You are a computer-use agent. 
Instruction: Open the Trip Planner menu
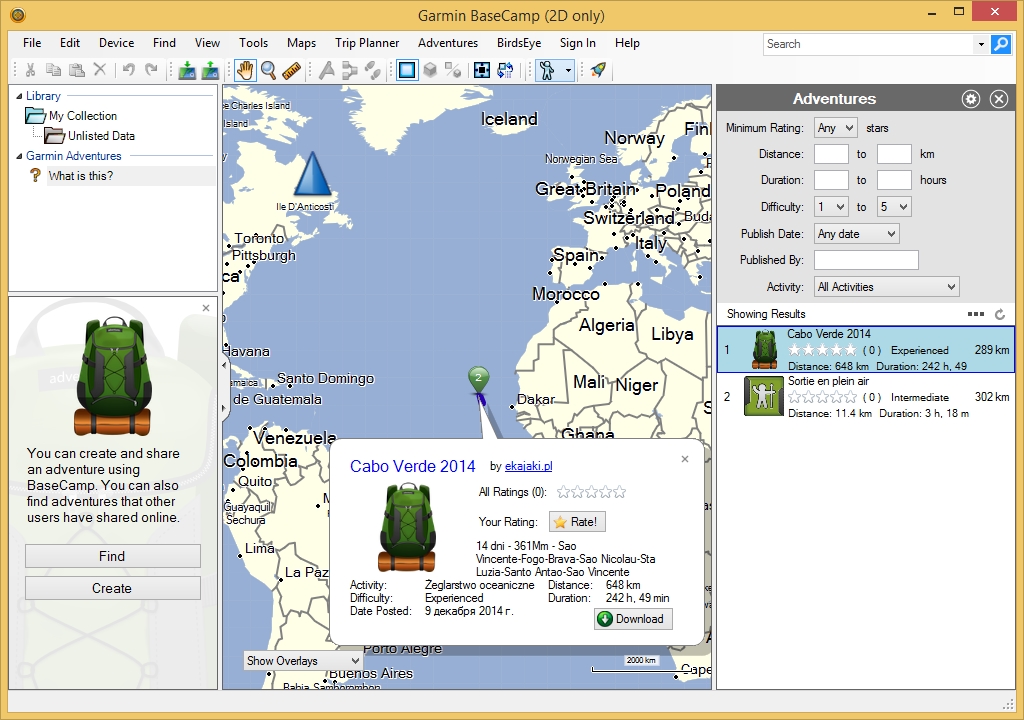click(367, 42)
